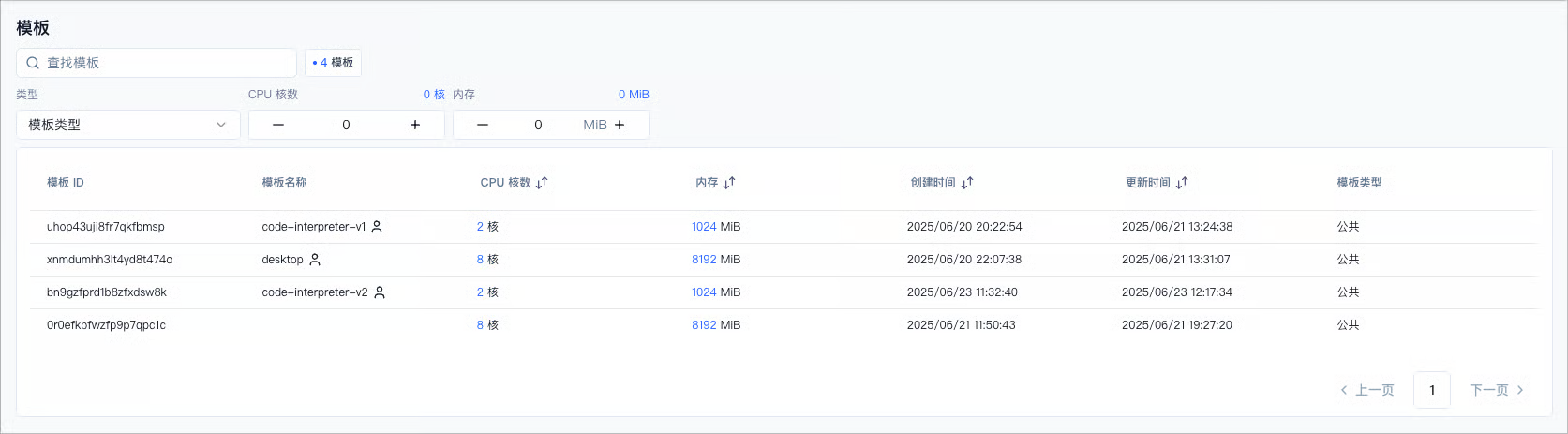The height and width of the screenshot is (434, 1568).
Task: Click template name code-interpreter-v1
Action: [x=314, y=227]
